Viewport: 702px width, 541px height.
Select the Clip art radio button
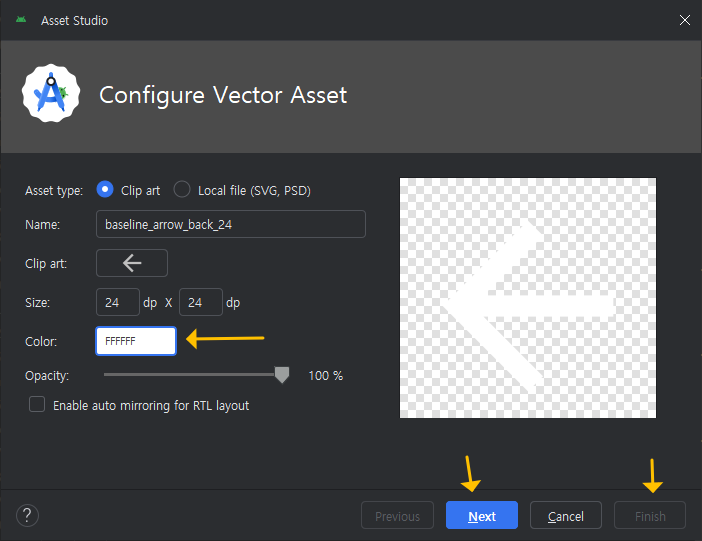pos(105,189)
